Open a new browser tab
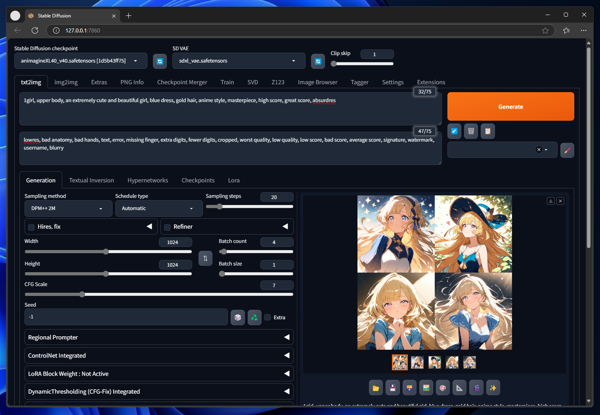600x415 pixels. point(129,16)
